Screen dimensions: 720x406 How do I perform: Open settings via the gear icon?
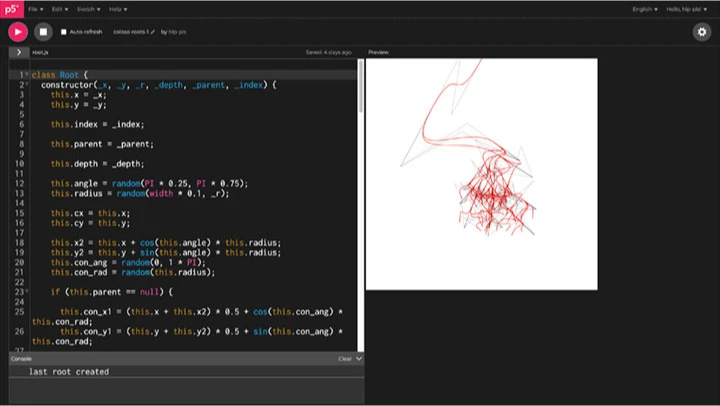pyautogui.click(x=702, y=32)
